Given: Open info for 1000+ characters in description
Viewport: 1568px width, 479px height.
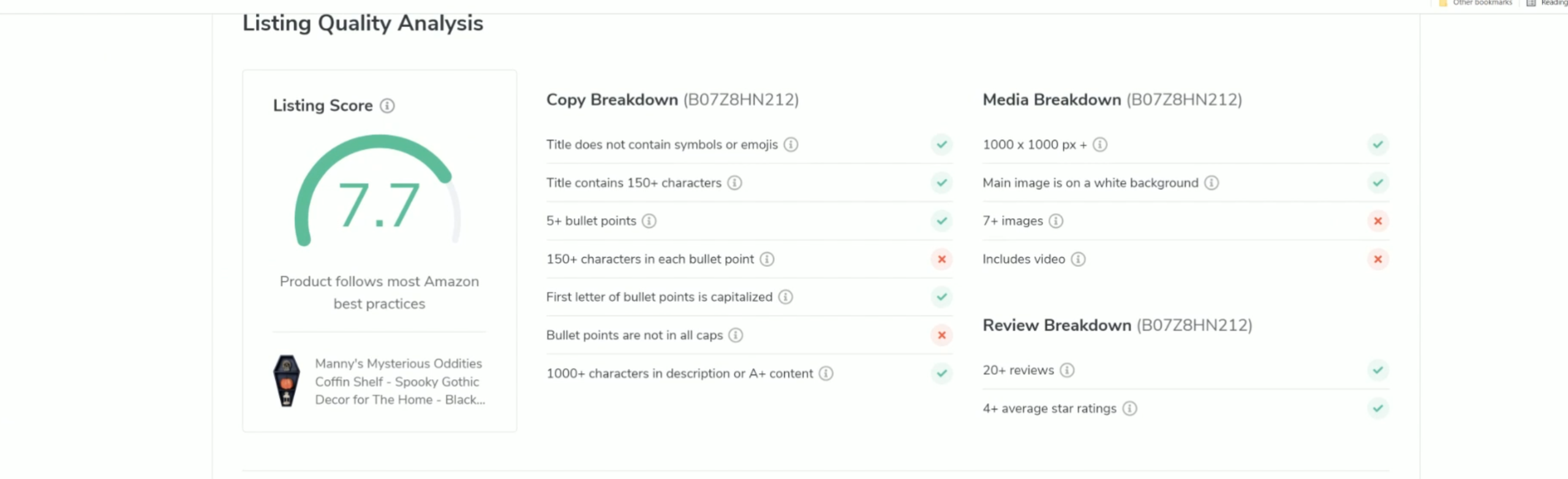Looking at the screenshot, I should [826, 374].
